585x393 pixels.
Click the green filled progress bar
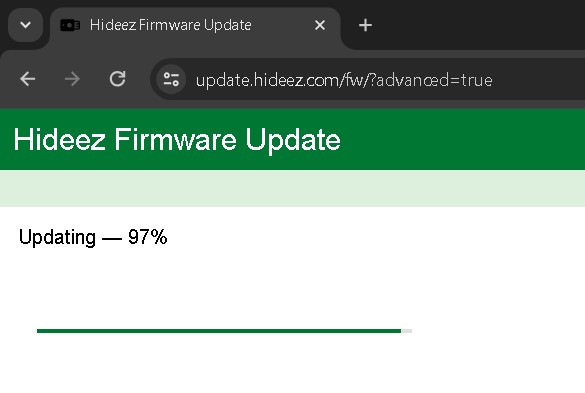219,331
